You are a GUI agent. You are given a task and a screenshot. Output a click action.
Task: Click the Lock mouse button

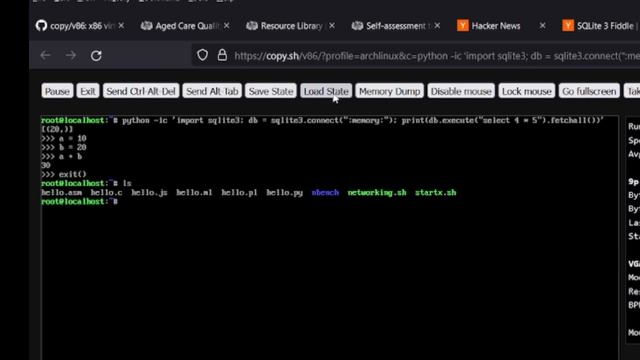[527, 91]
